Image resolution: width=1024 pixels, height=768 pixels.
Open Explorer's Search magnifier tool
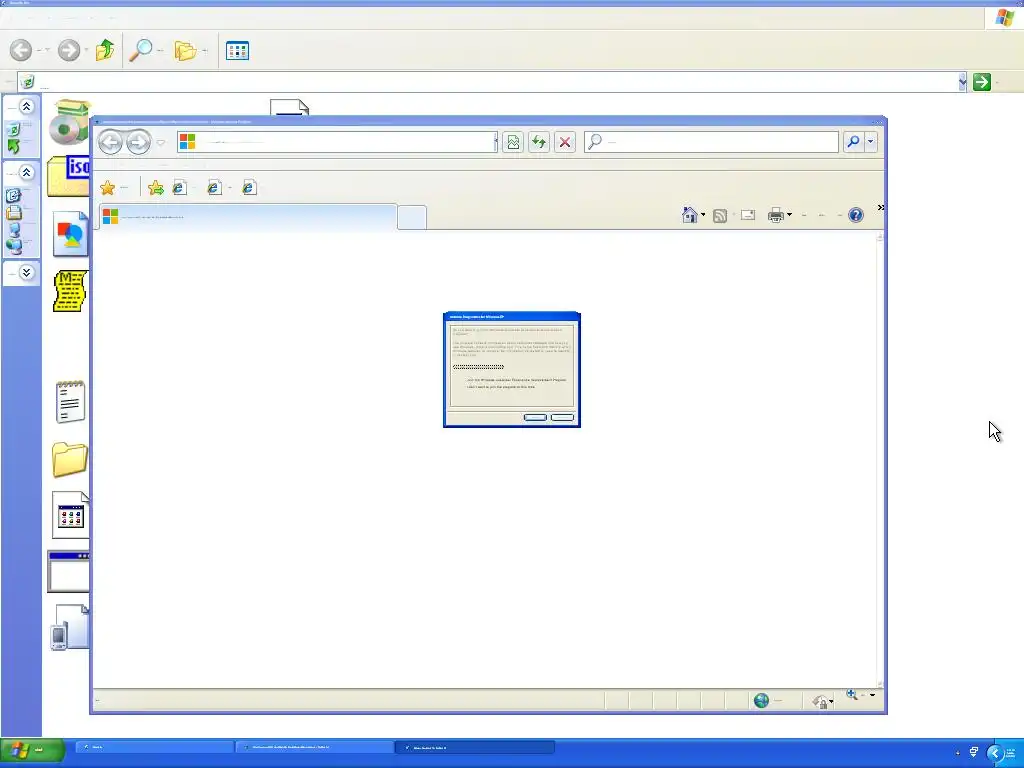[140, 50]
